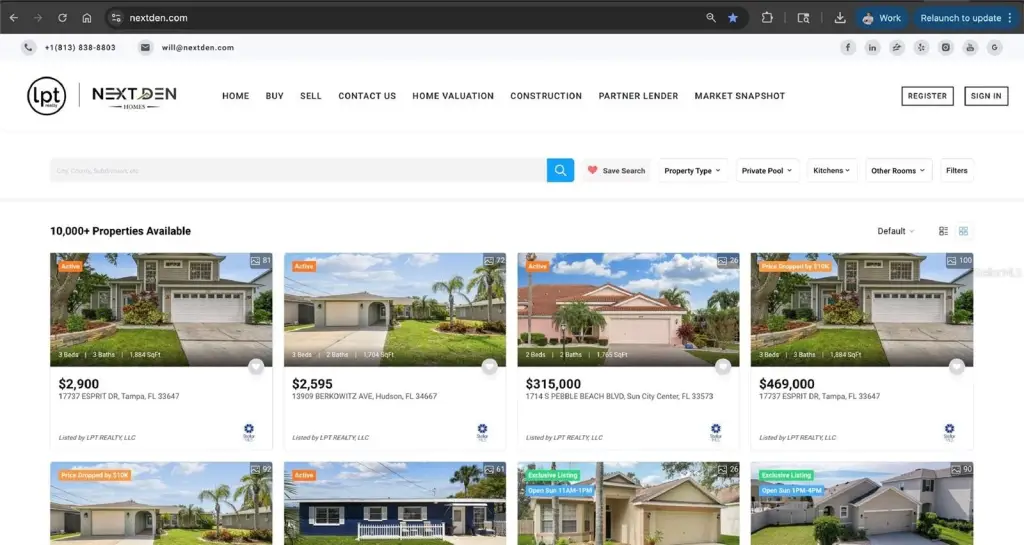Image resolution: width=1024 pixels, height=545 pixels.
Task: Open the Default sort dropdown
Action: point(895,231)
